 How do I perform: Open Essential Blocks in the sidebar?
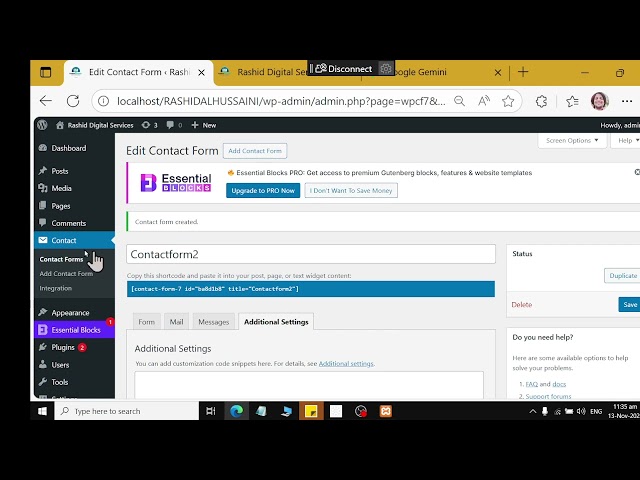click(x=76, y=330)
